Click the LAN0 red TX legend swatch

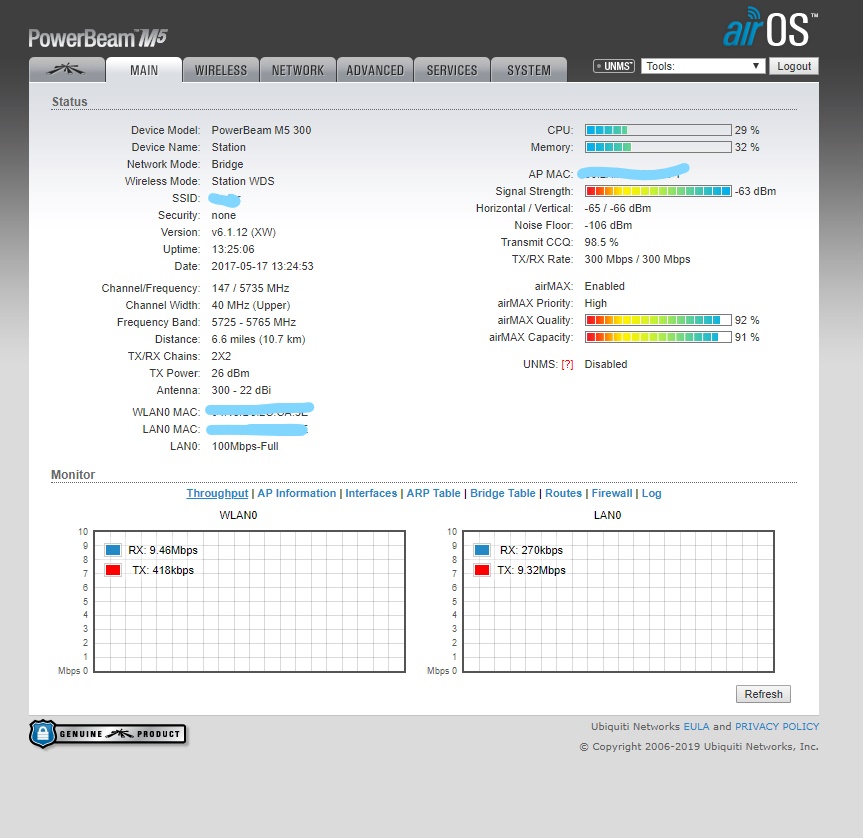(482, 570)
